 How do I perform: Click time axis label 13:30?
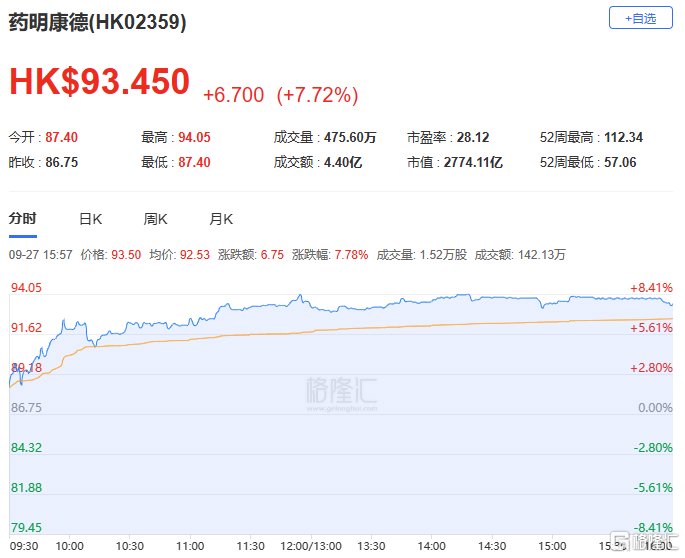click(371, 546)
